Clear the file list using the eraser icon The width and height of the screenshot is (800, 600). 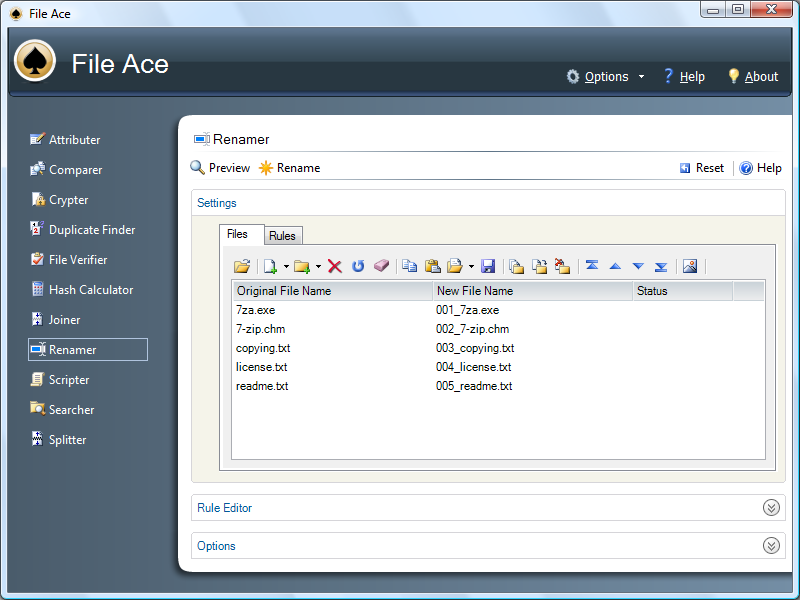click(381, 266)
